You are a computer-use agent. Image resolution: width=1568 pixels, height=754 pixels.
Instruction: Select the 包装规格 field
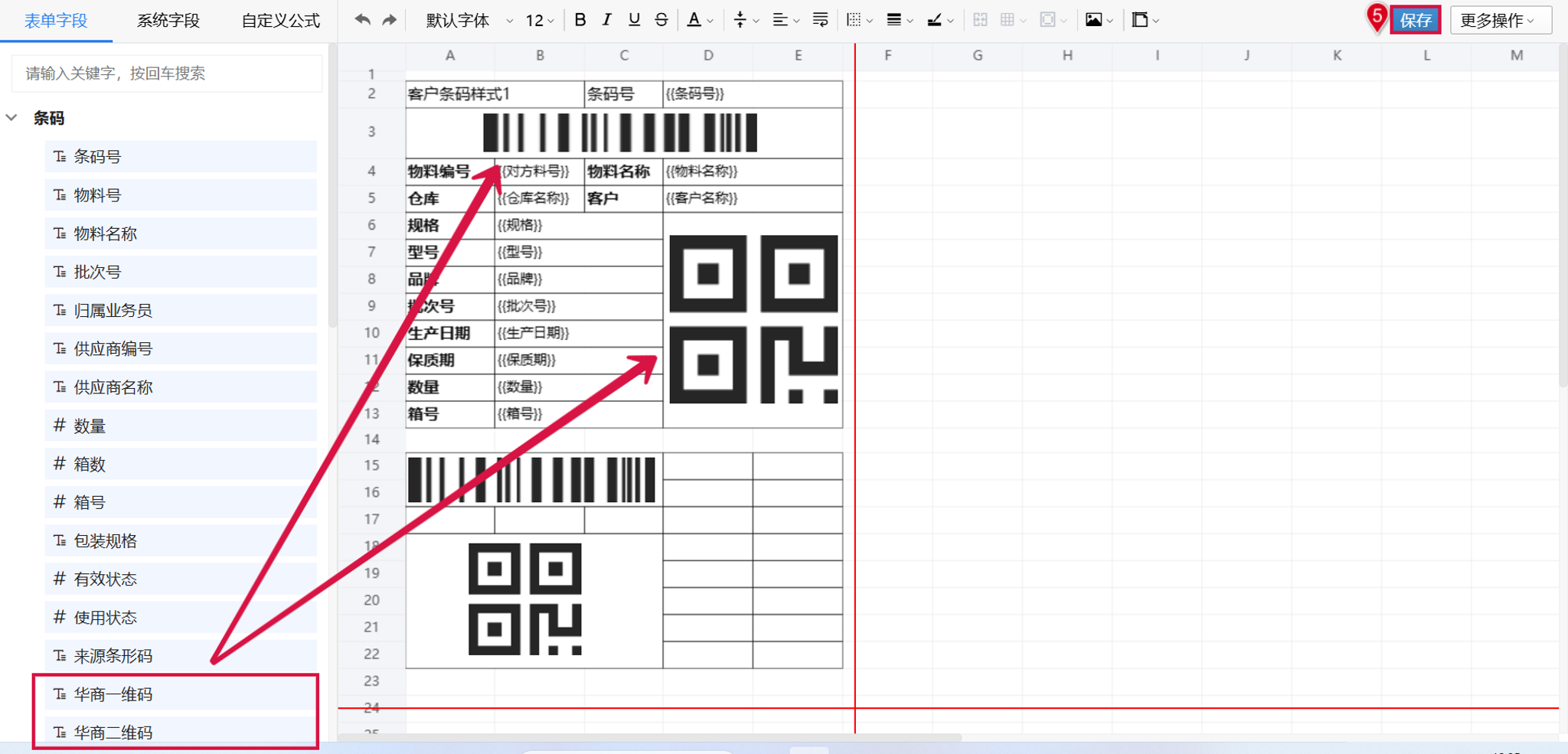(x=181, y=540)
